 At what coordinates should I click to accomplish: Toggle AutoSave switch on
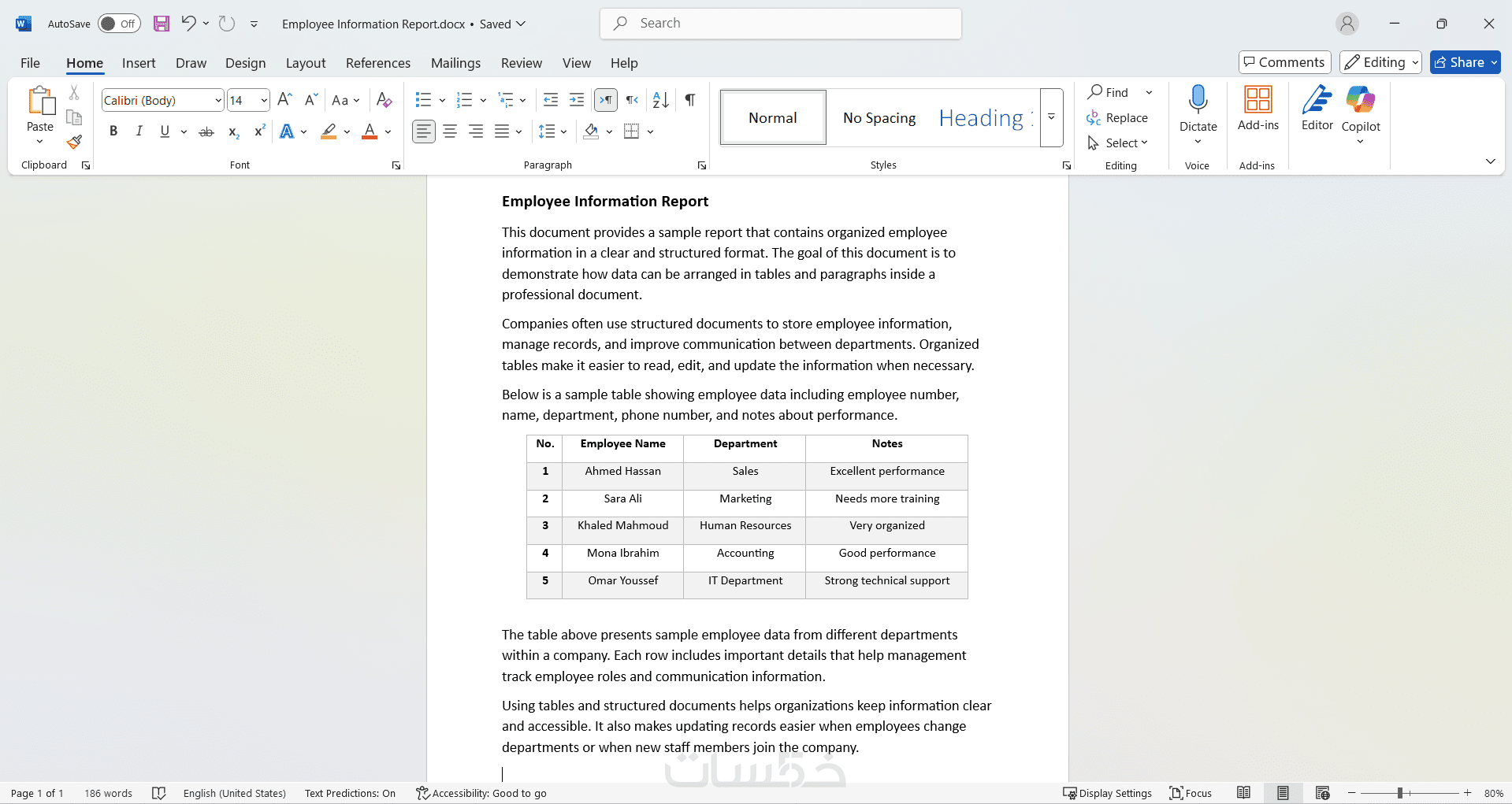pyautogui.click(x=119, y=24)
